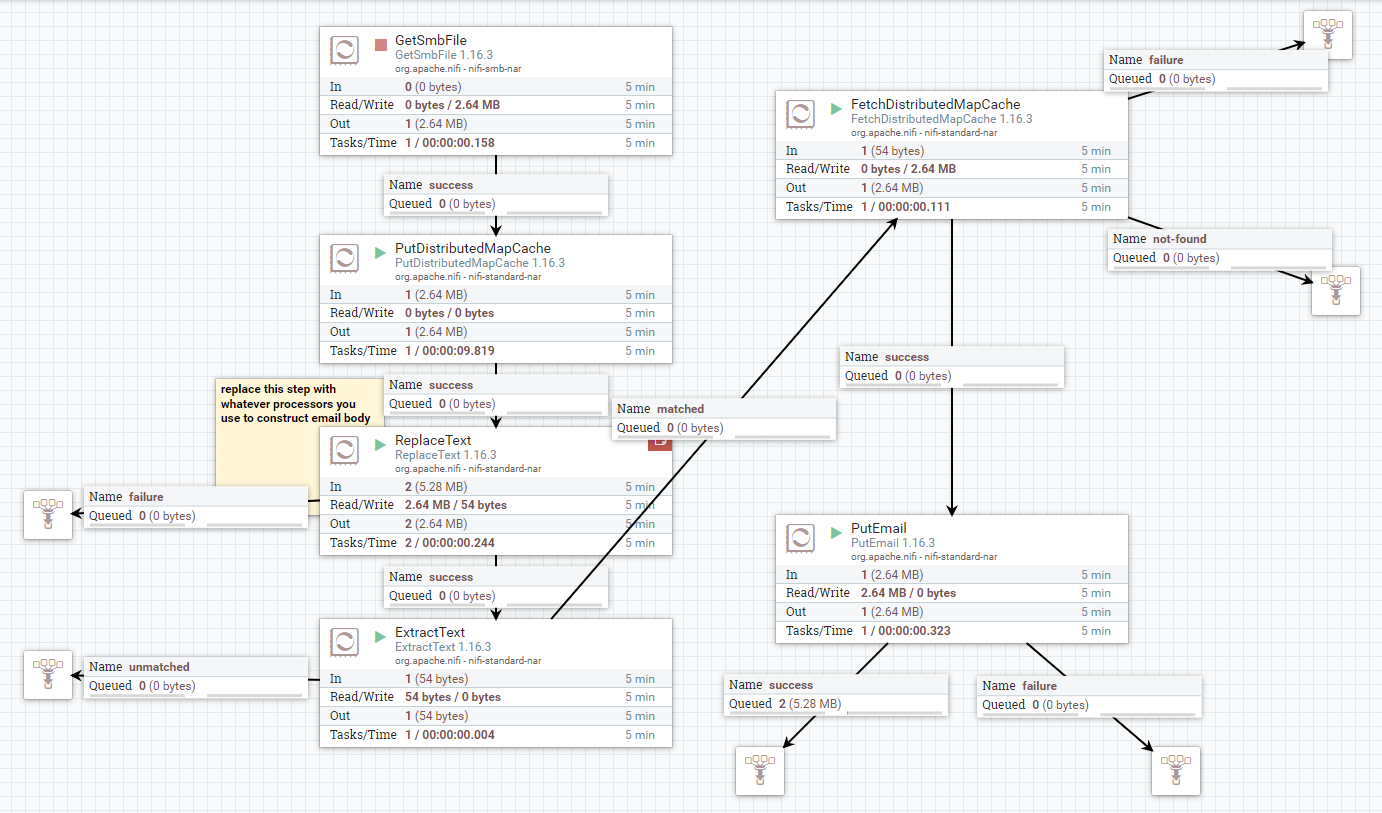Select the funnel in the top-right corner

click(1327, 33)
